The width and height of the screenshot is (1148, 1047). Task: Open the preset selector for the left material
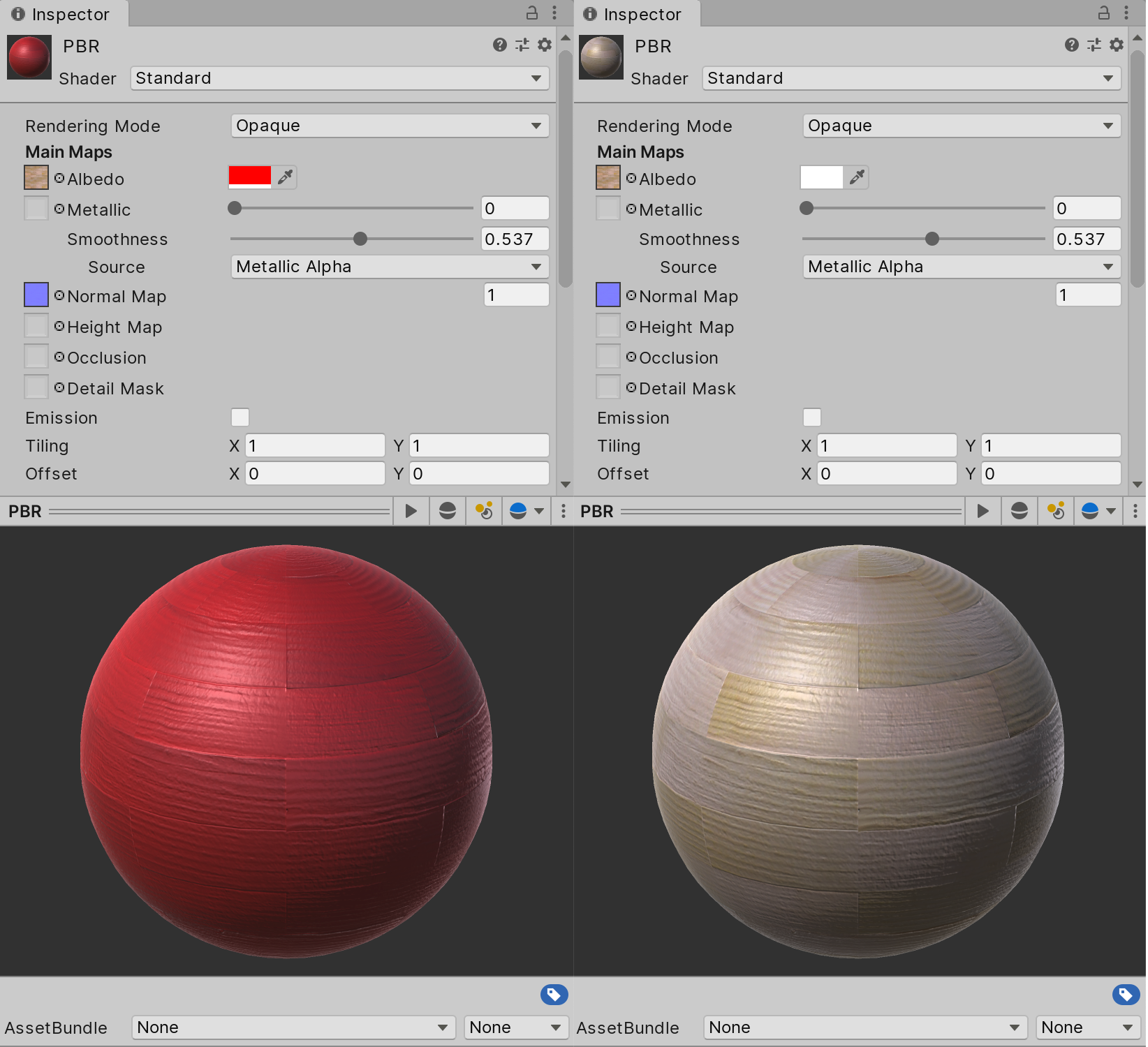pyautogui.click(x=522, y=45)
